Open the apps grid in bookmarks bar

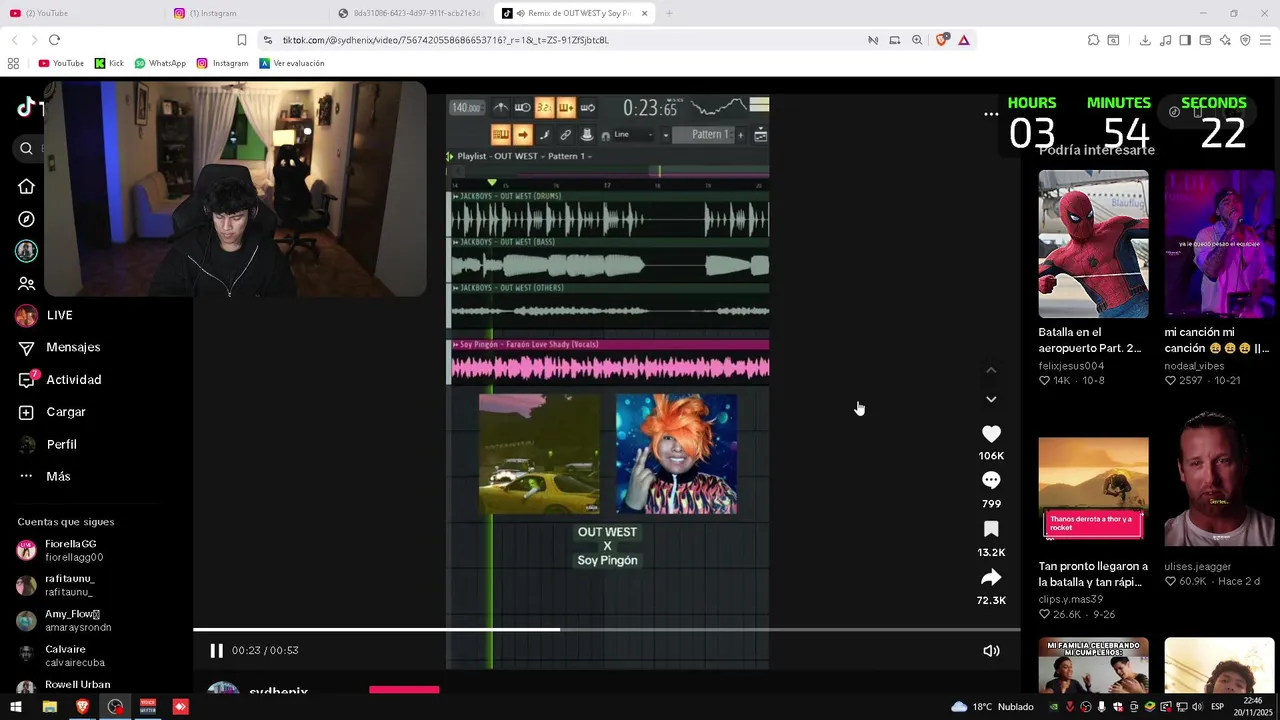coord(13,63)
